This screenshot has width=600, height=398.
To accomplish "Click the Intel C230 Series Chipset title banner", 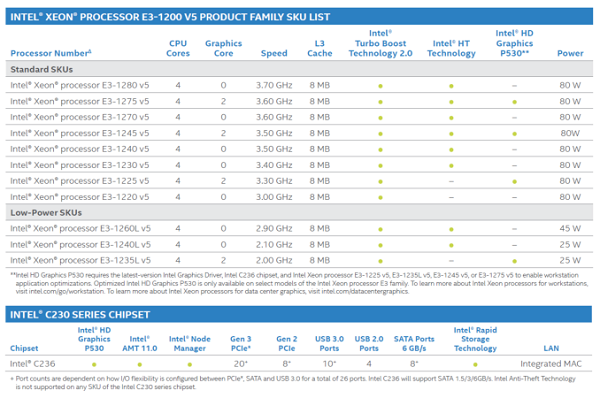I will (299, 314).
